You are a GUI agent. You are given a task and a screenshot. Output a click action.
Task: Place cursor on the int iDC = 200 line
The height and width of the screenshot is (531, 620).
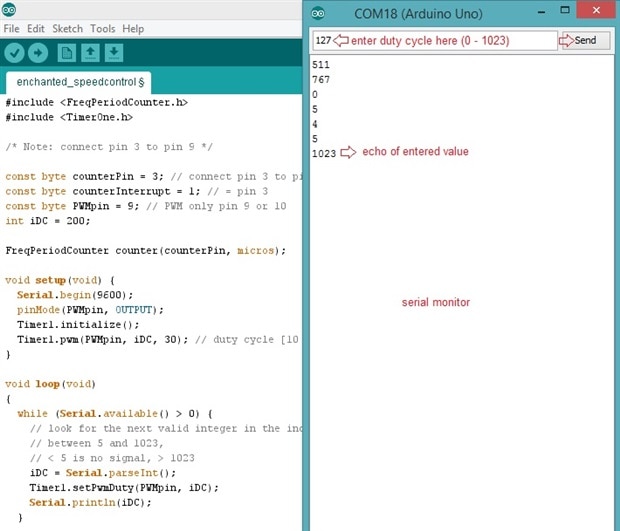point(48,221)
